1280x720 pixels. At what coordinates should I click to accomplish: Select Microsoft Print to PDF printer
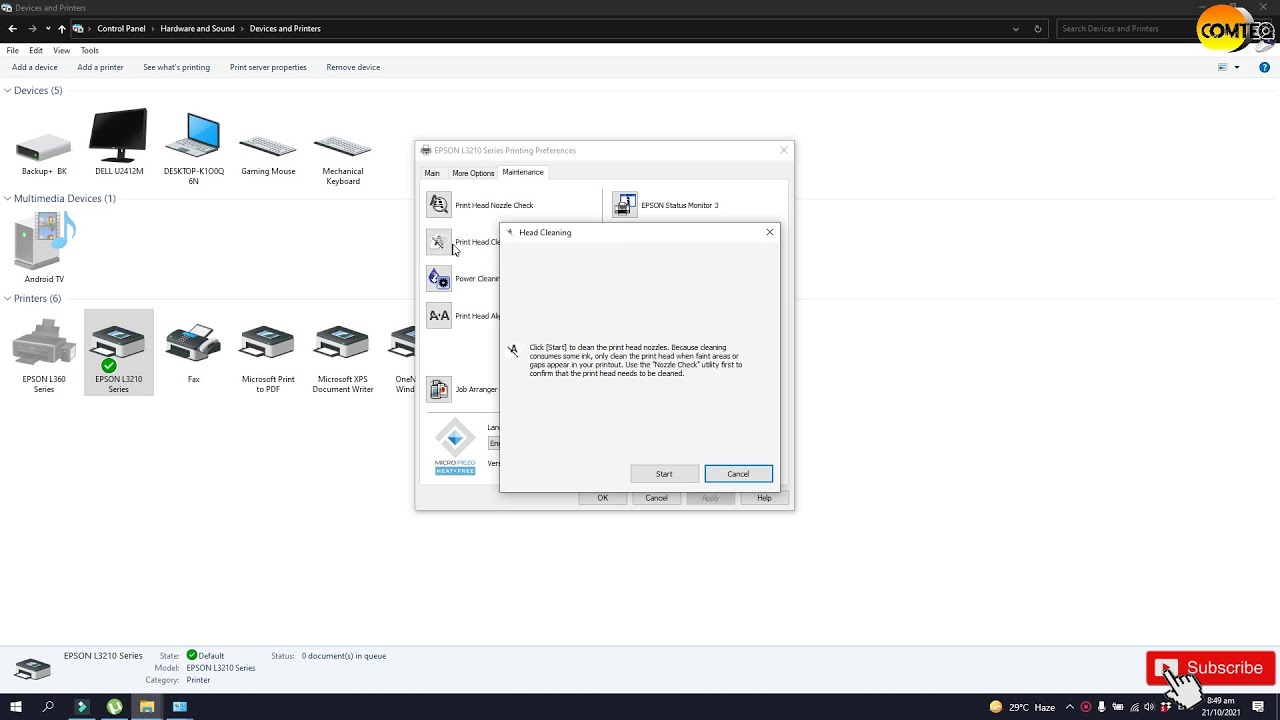tap(268, 356)
